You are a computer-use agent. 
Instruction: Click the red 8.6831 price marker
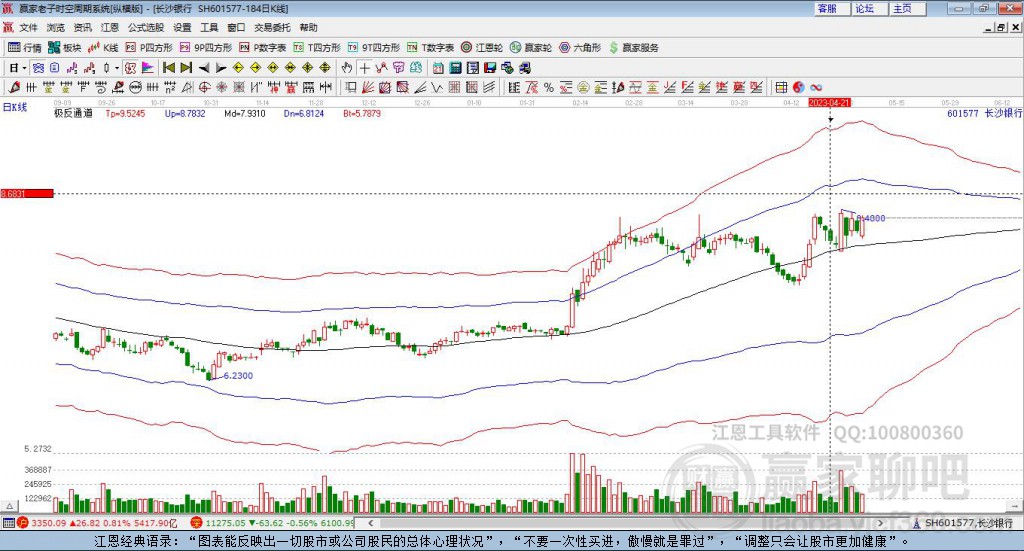click(27, 193)
